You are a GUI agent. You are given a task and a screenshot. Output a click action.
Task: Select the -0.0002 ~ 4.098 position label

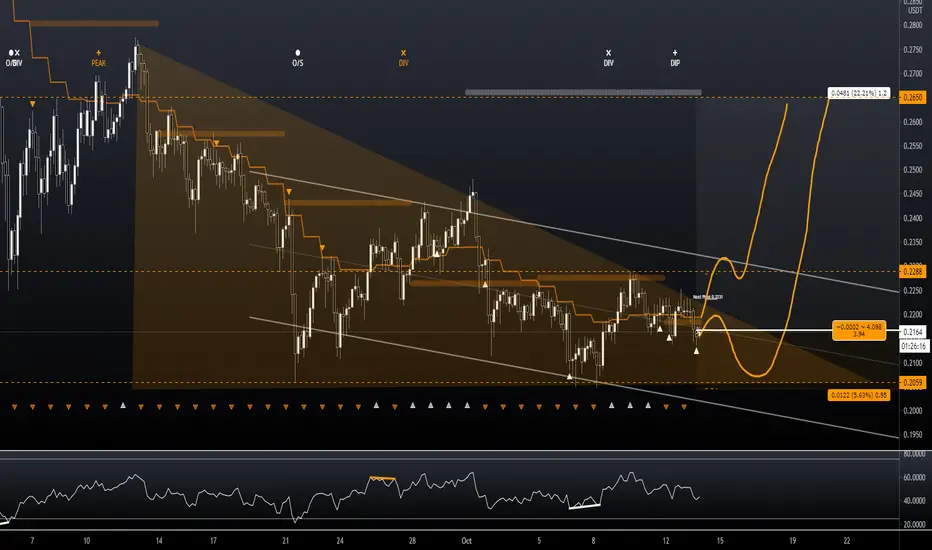pyautogui.click(x=859, y=331)
